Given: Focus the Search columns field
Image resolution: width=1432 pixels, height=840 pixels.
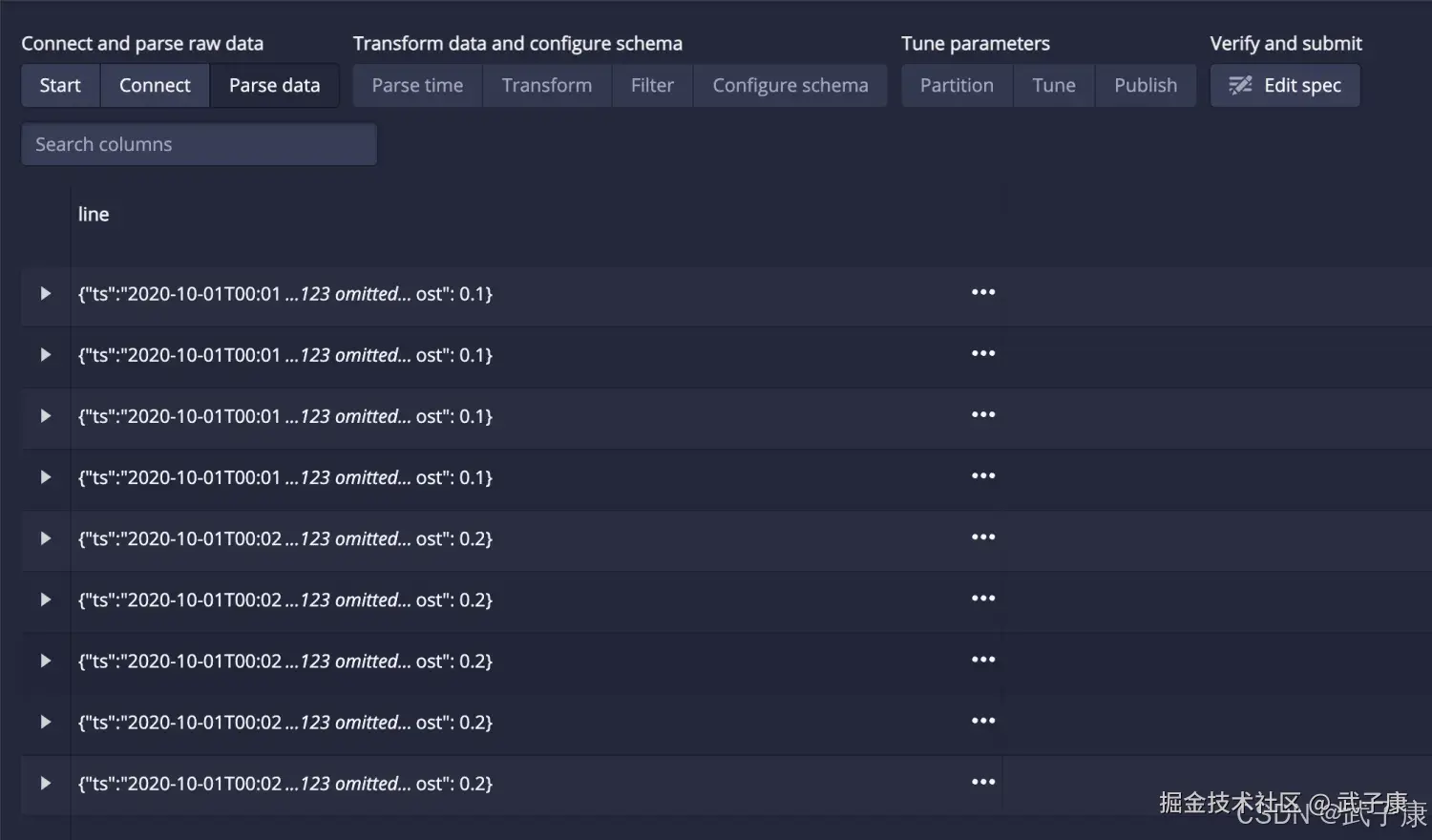Looking at the screenshot, I should [199, 144].
